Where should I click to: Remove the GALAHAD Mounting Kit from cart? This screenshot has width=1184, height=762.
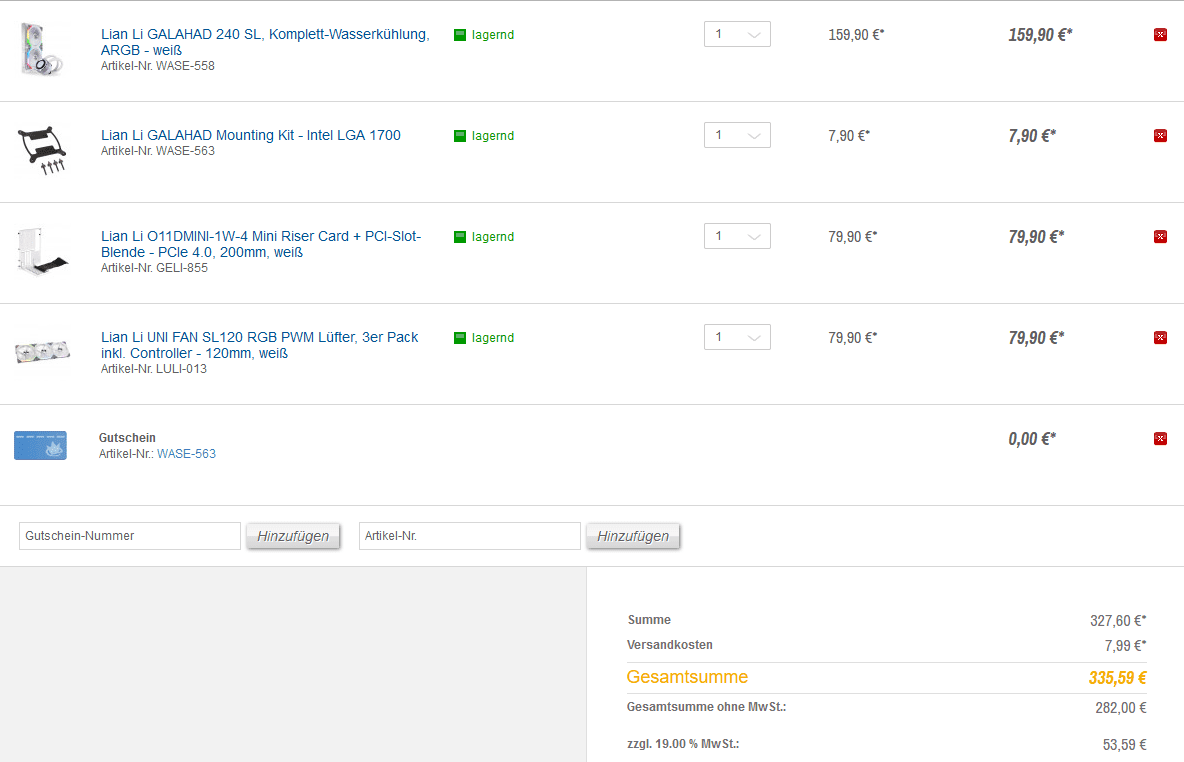click(1160, 136)
